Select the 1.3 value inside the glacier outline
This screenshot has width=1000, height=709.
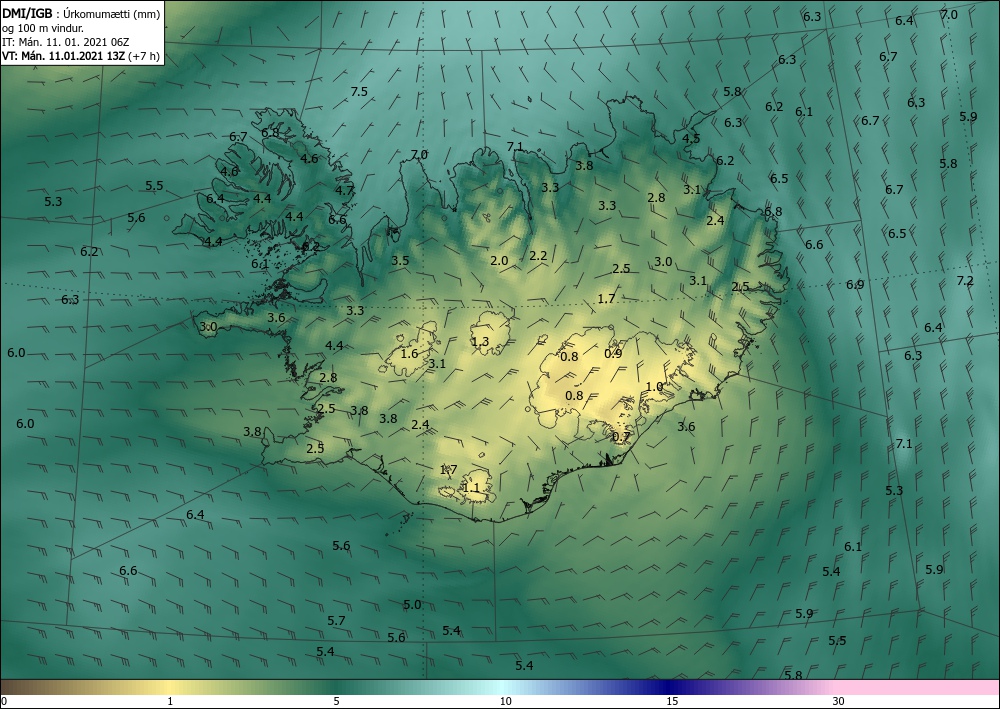click(480, 342)
